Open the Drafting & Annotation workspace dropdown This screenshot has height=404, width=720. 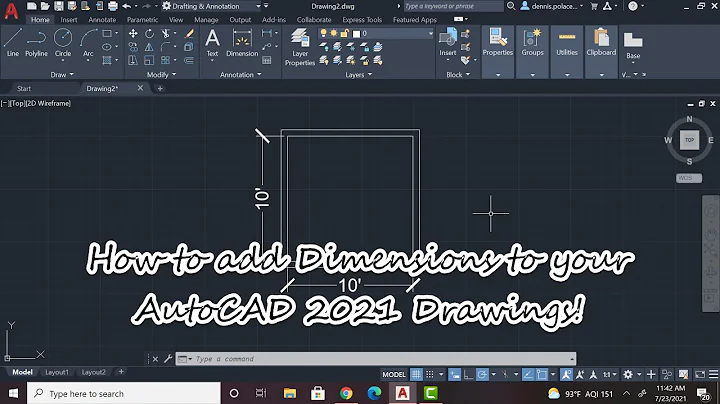point(212,6)
